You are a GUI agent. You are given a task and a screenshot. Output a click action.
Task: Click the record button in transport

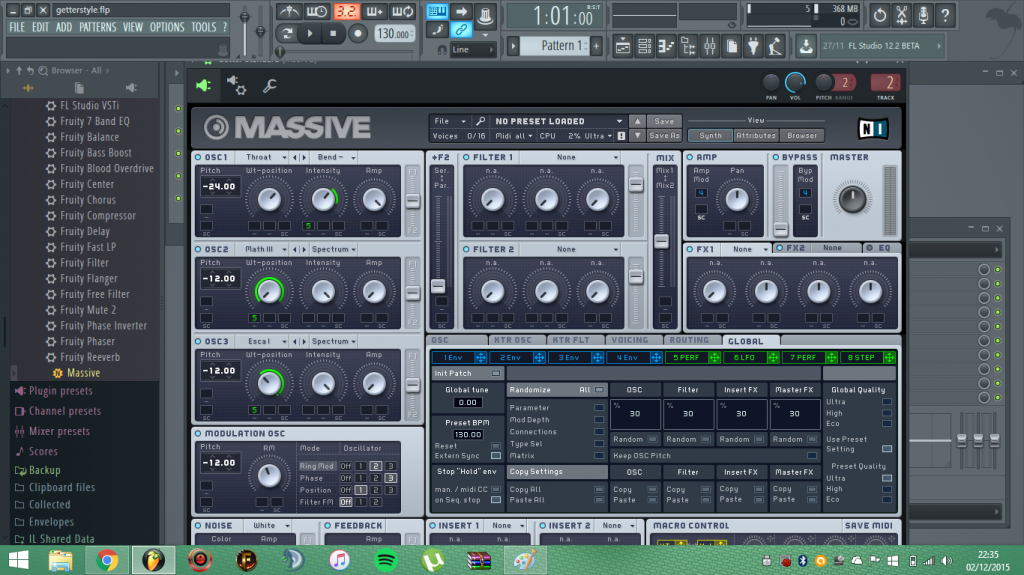[357, 33]
